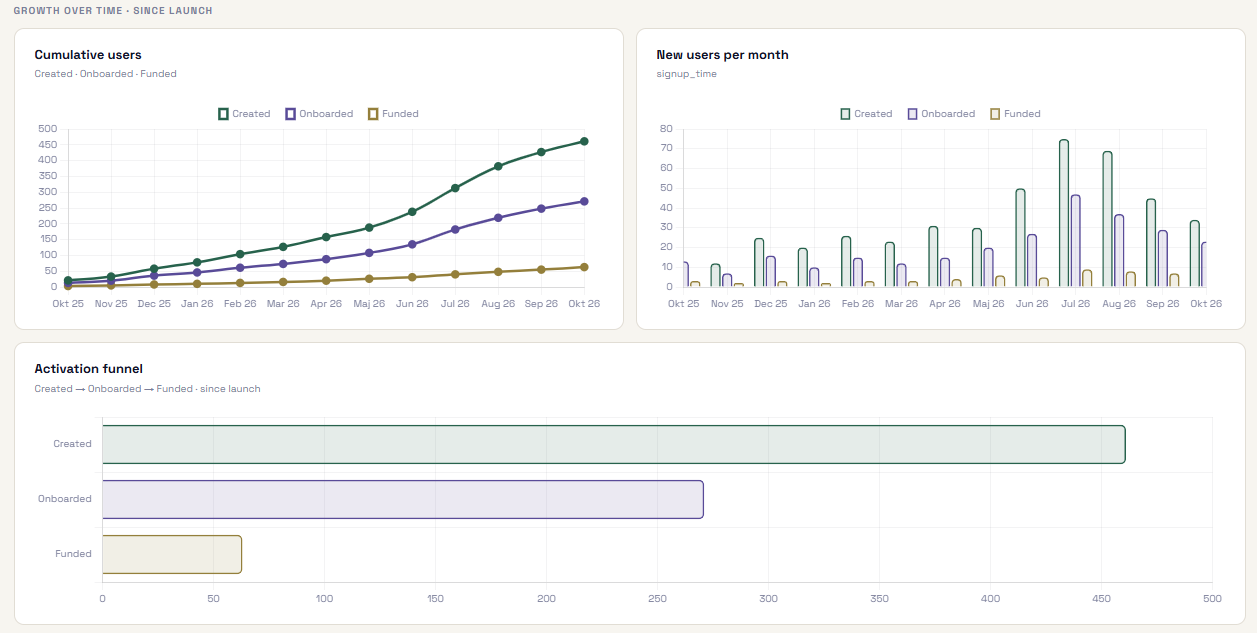Click the Onboarded funnel bar

[402, 499]
